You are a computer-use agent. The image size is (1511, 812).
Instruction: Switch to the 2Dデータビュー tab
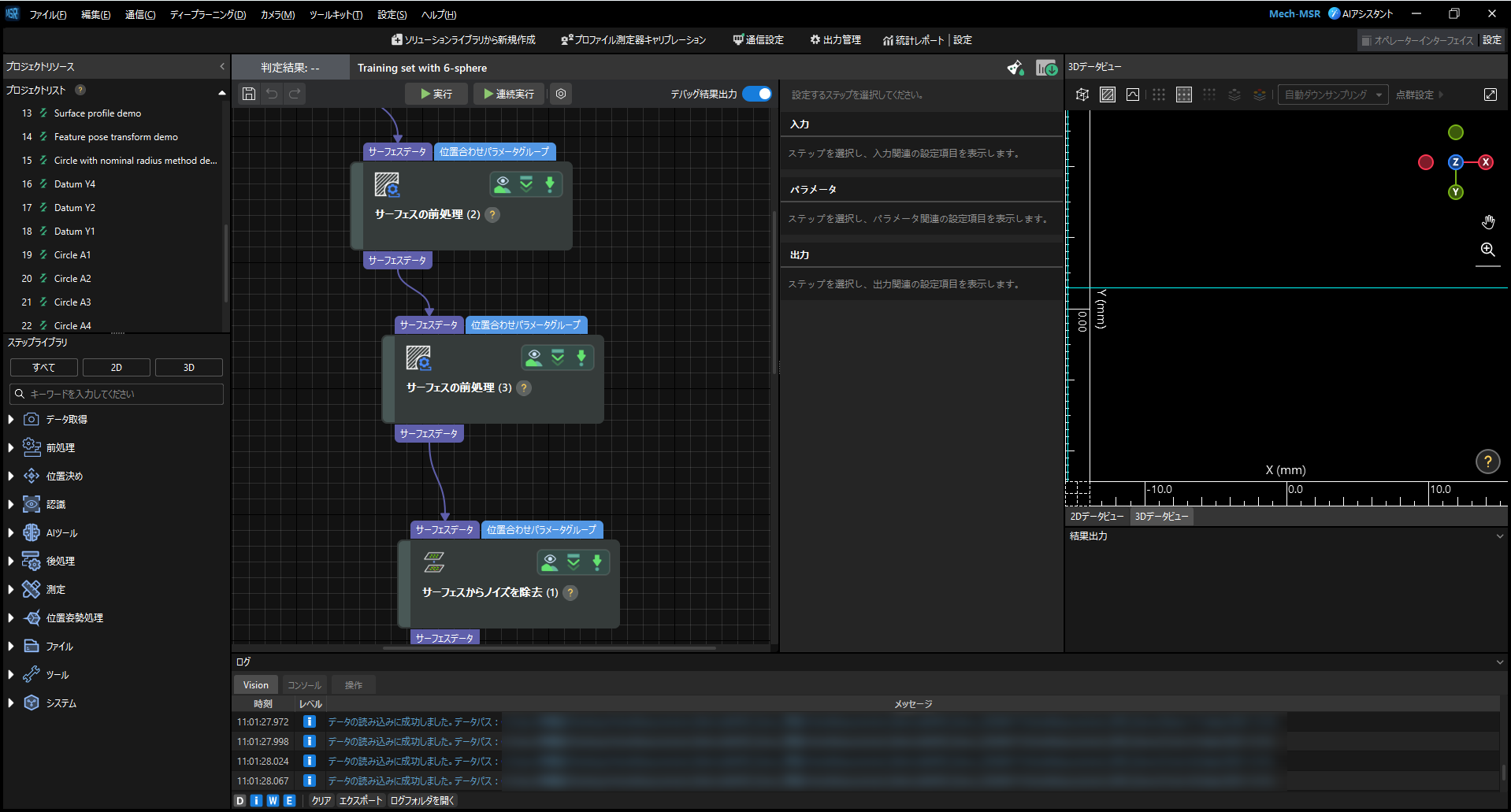click(x=1097, y=517)
